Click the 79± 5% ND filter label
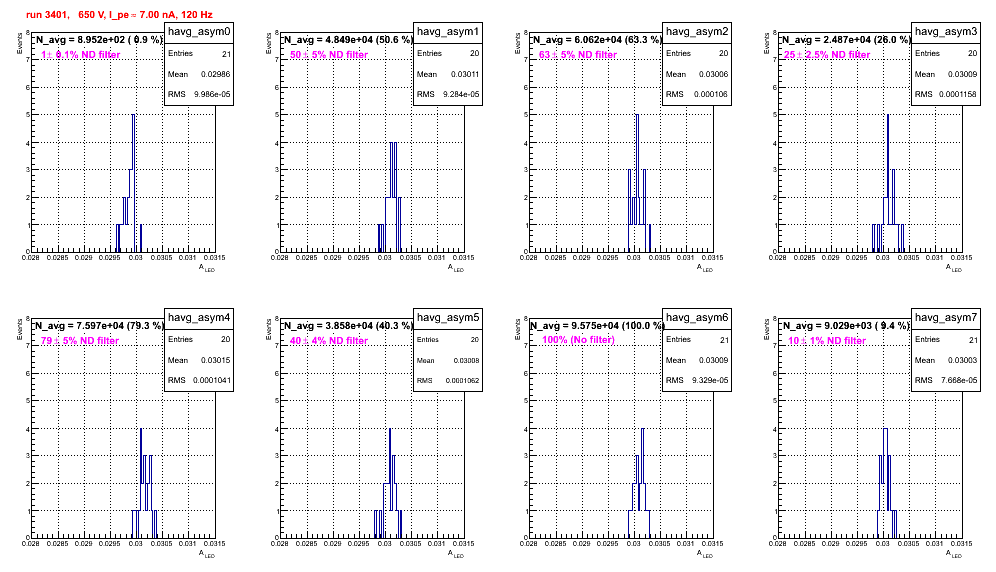Viewport: 996px width, 572px height. point(80,341)
